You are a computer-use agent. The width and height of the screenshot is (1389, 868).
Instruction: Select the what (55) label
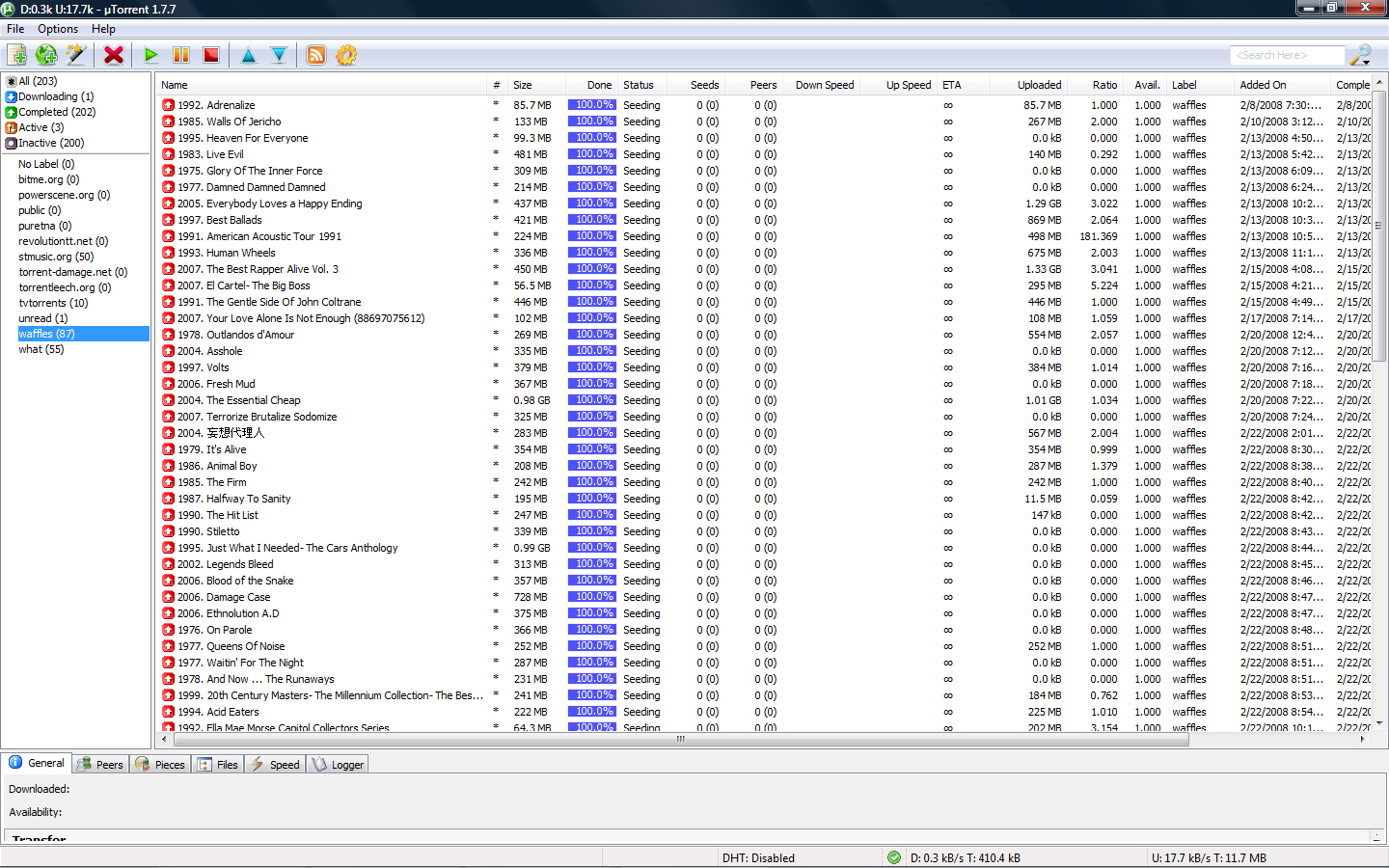pos(41,349)
